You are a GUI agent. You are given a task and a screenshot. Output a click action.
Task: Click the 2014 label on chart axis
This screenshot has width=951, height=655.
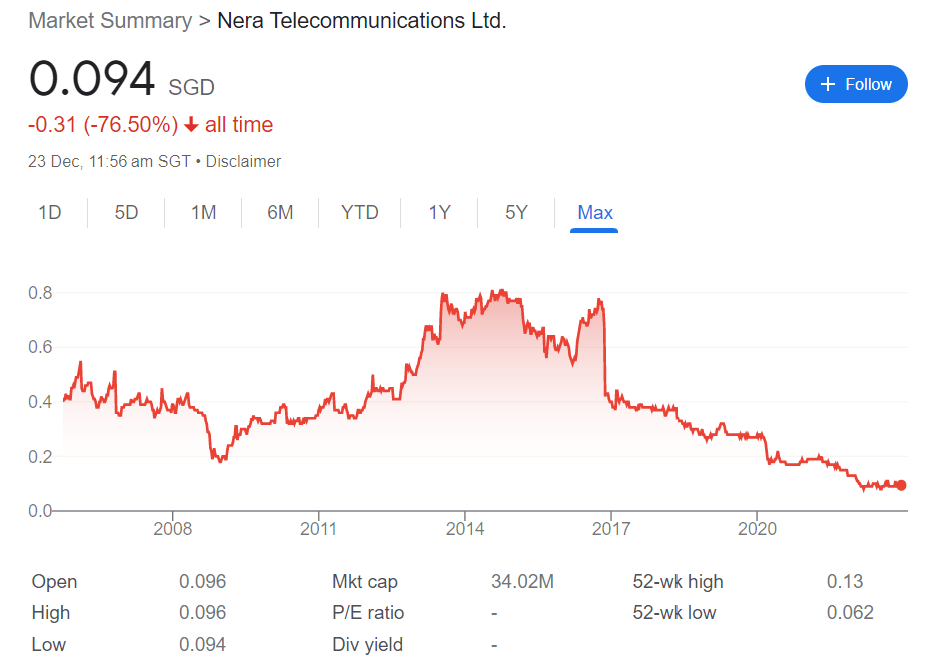464,528
